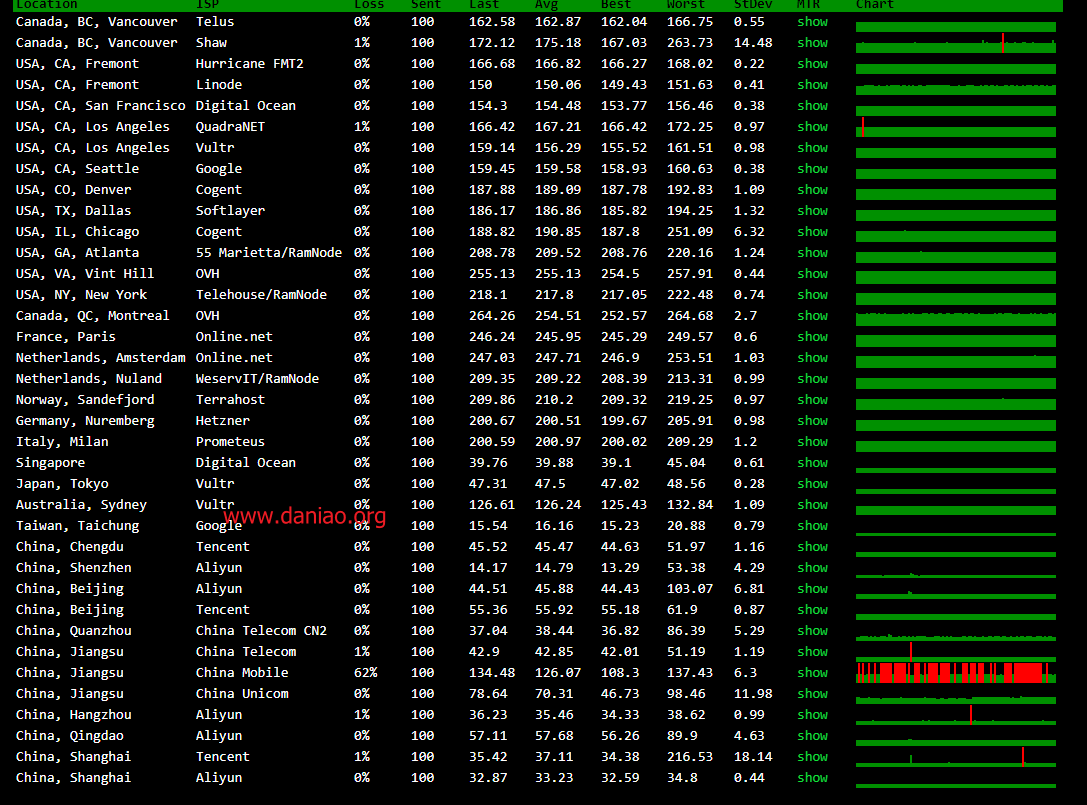The width and height of the screenshot is (1087, 805).
Task: Click the best value 13.29
Action: pos(620,567)
